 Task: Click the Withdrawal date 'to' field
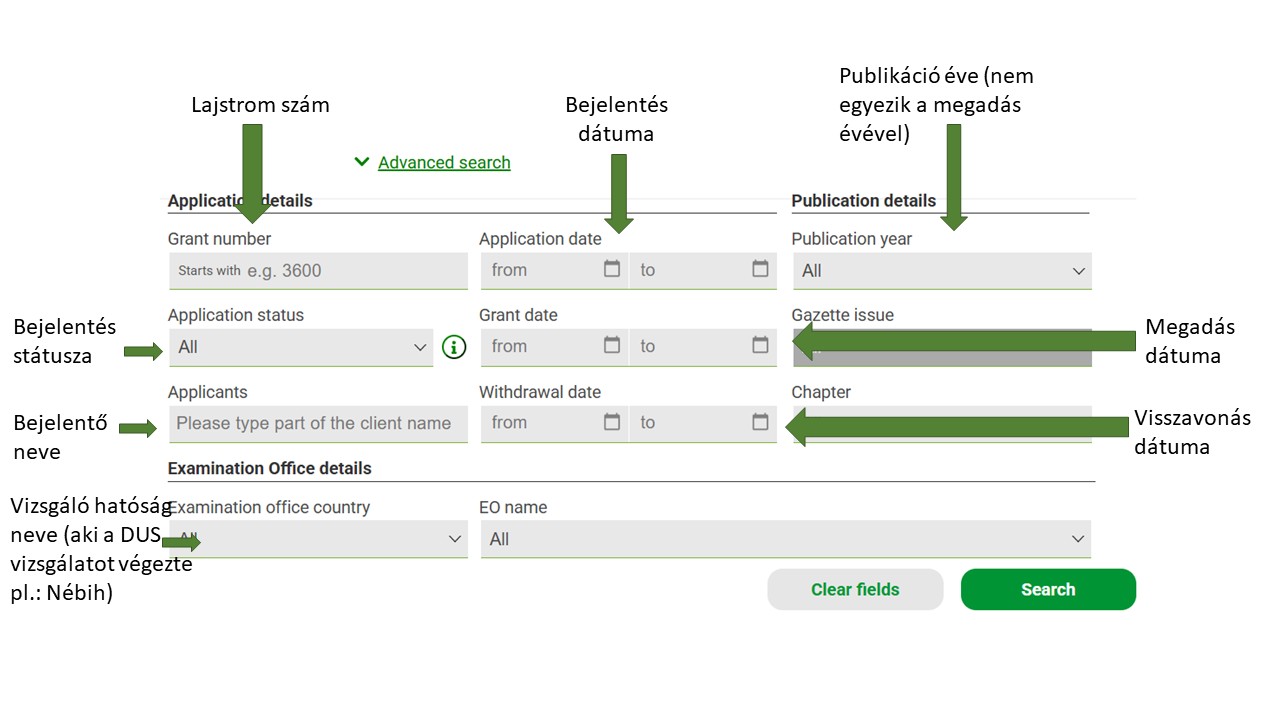(x=703, y=423)
